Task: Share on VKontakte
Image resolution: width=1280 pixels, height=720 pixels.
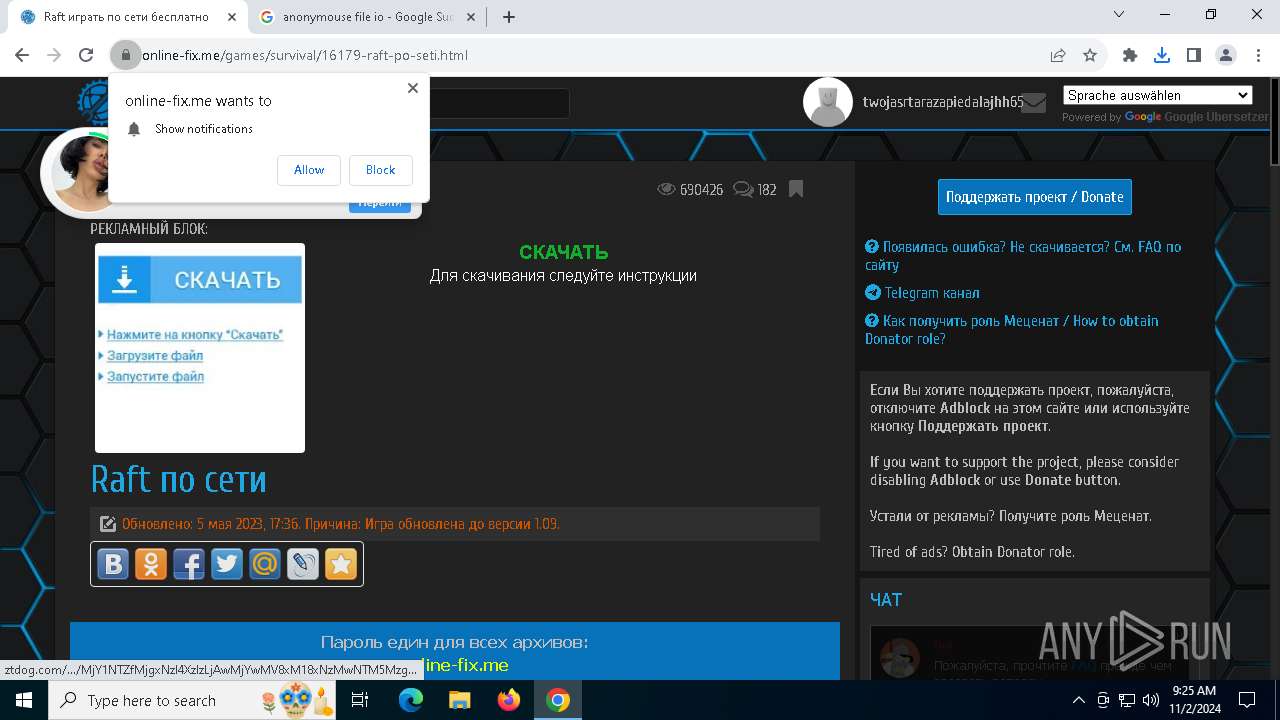Action: click(113, 564)
